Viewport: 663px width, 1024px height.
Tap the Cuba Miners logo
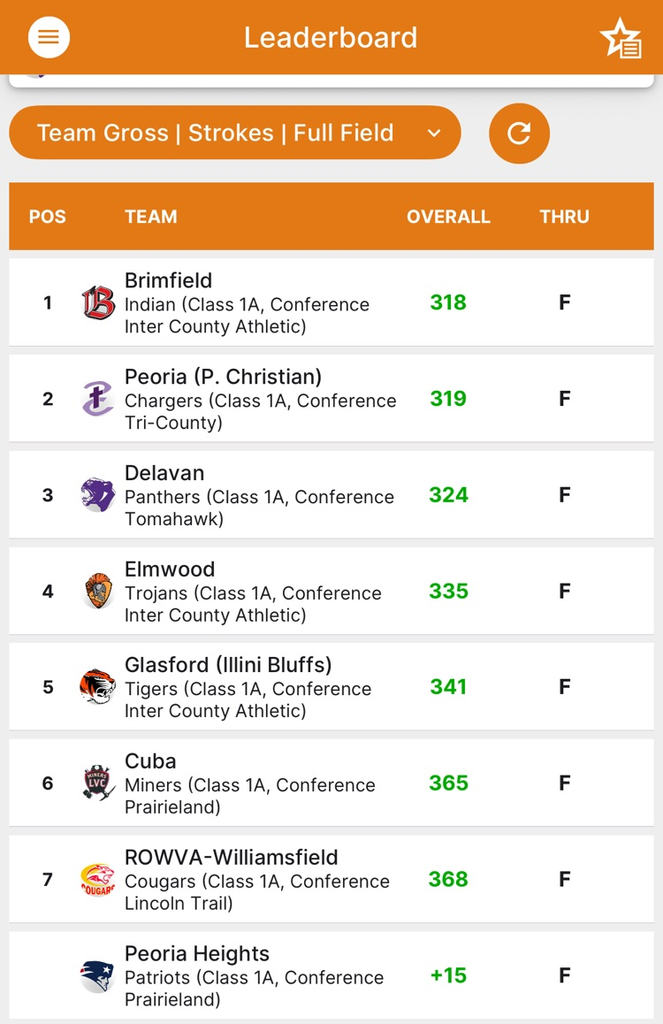click(x=98, y=783)
